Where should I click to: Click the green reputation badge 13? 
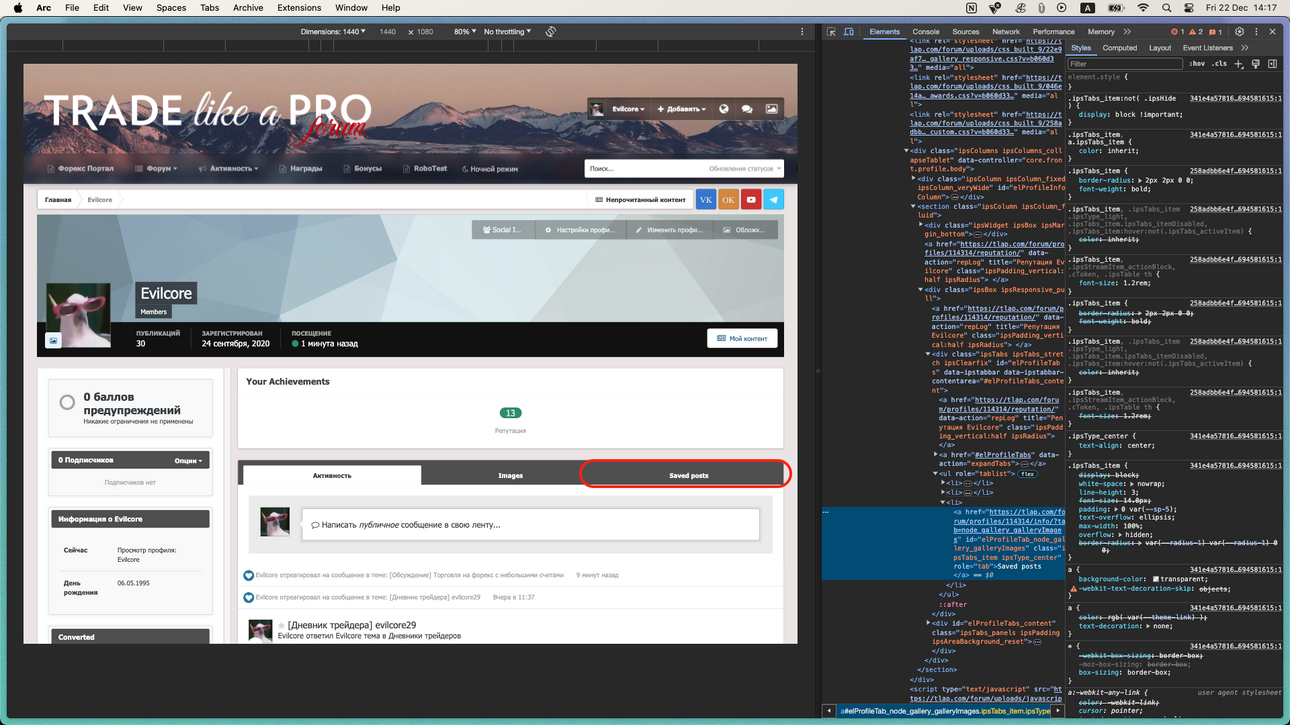pyautogui.click(x=510, y=413)
